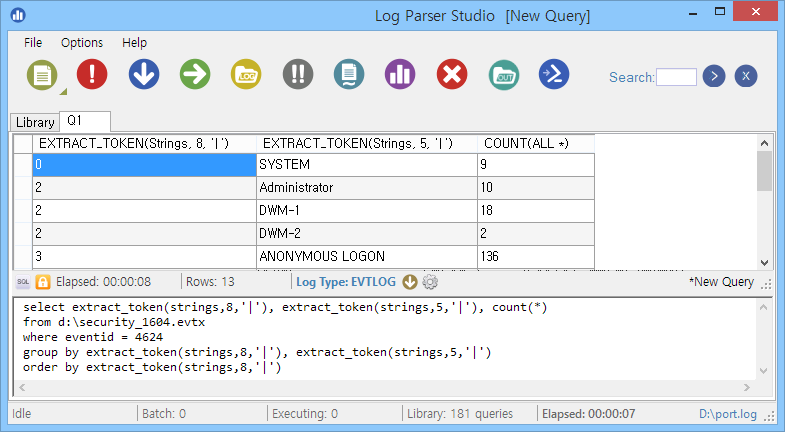Click the count cell showing 18
The width and height of the screenshot is (785, 432).
click(x=536, y=211)
